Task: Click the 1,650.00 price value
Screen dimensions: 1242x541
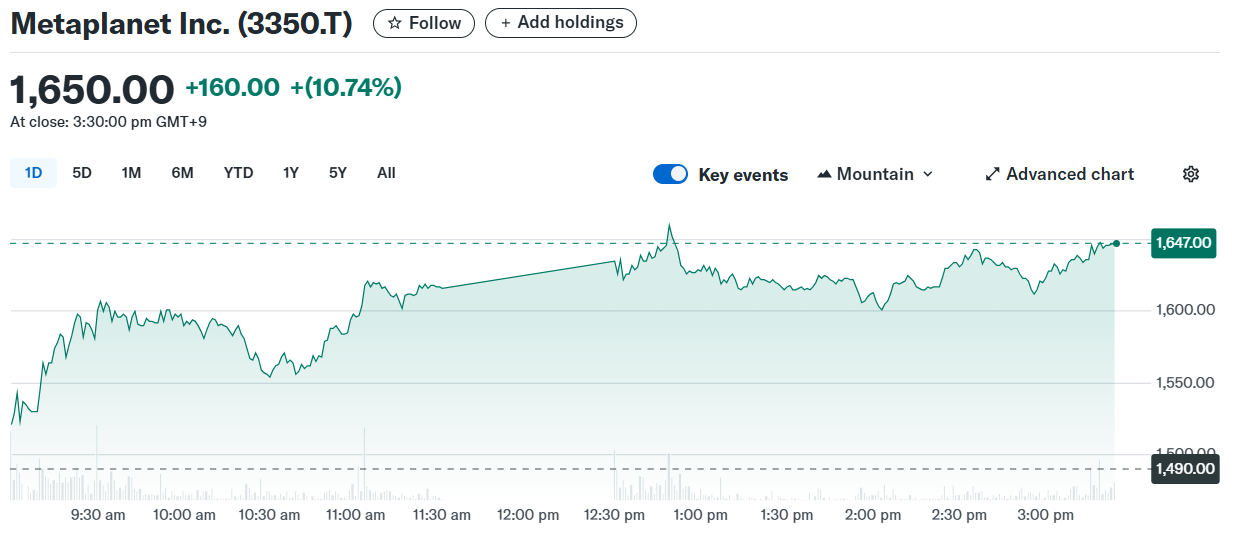Action: click(x=92, y=89)
